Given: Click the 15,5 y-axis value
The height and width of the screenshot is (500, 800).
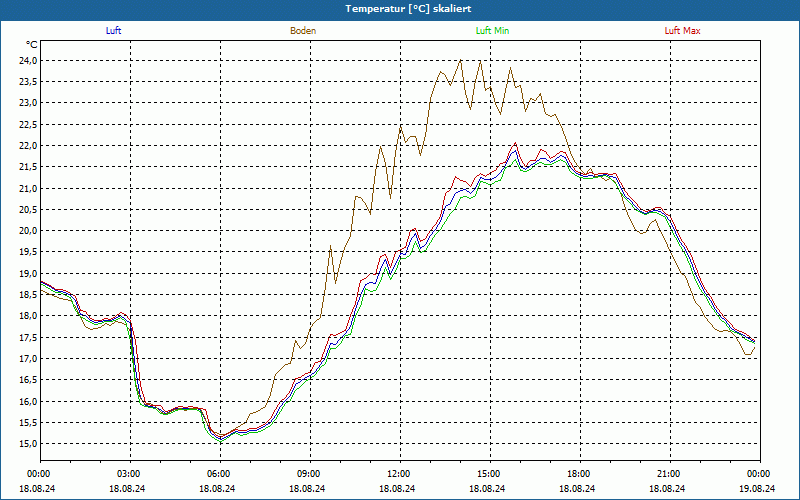Looking at the screenshot, I should (x=28, y=422).
